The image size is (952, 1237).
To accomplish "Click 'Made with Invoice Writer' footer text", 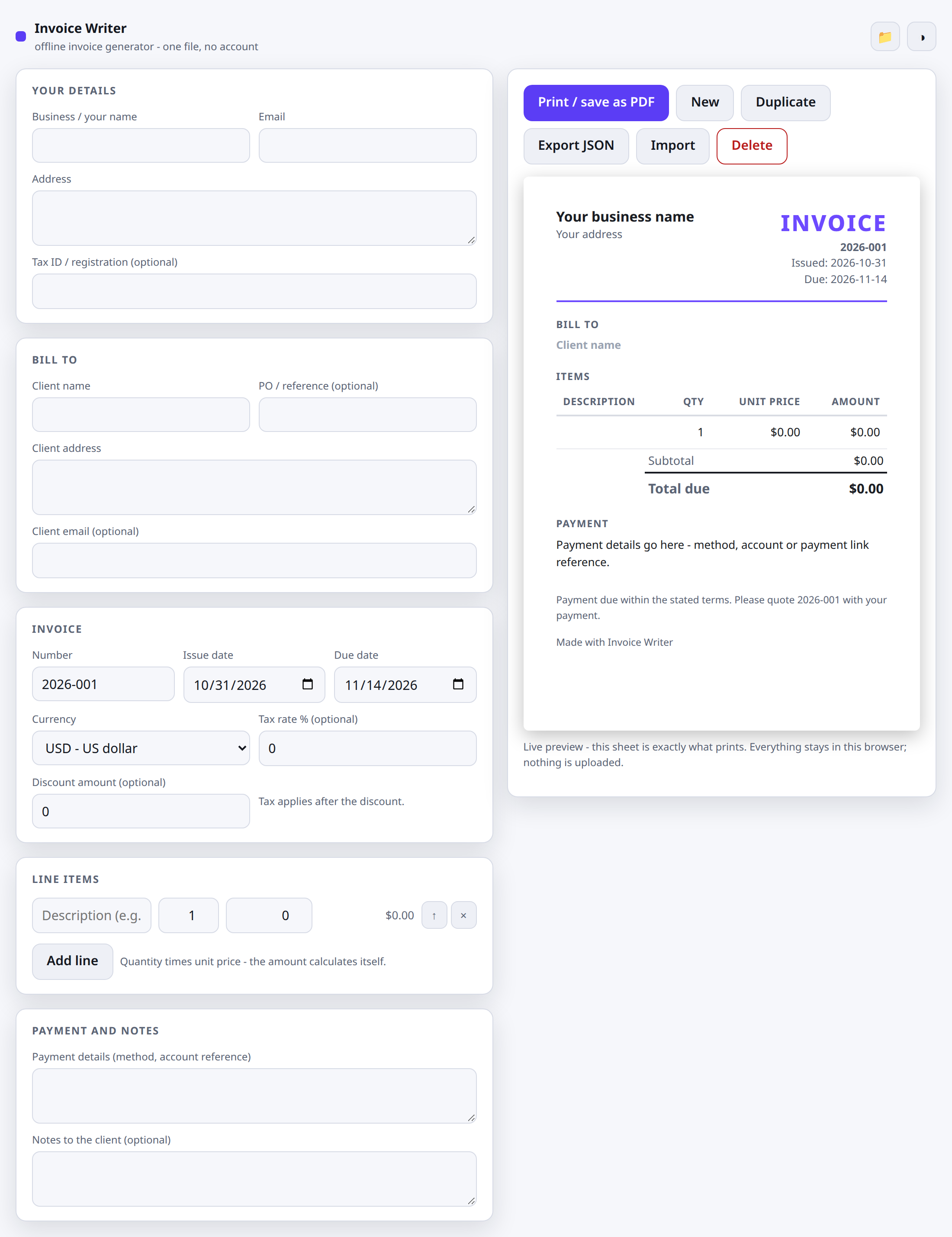I will click(x=614, y=642).
